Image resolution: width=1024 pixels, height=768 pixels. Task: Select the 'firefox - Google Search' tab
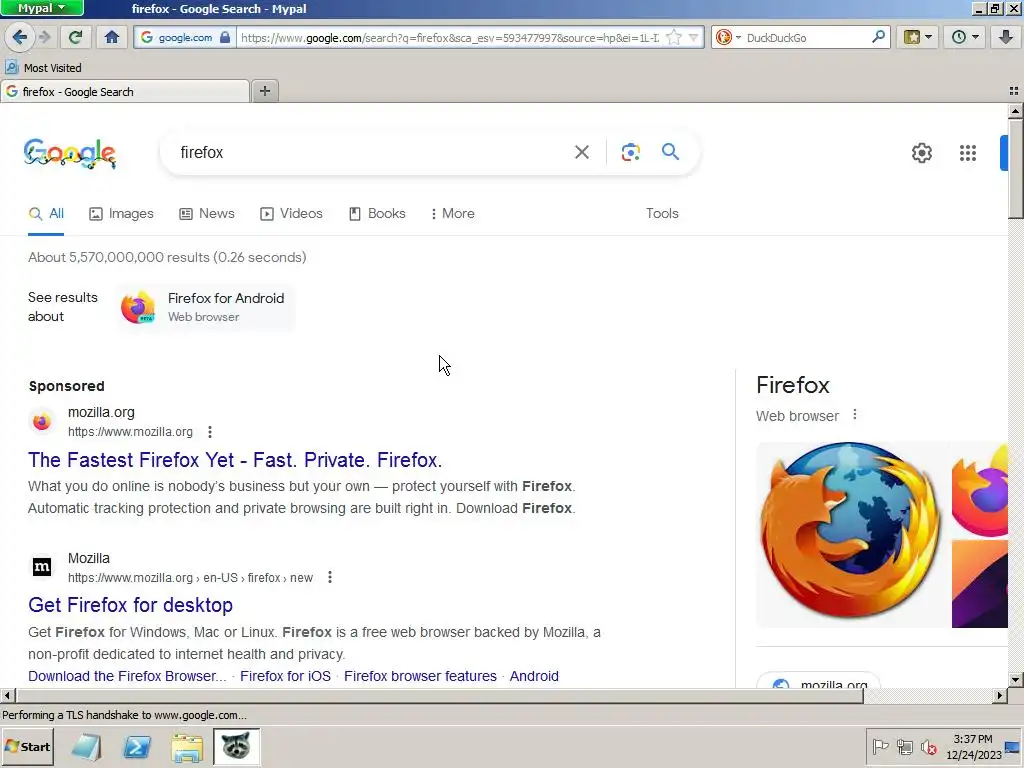[125, 91]
